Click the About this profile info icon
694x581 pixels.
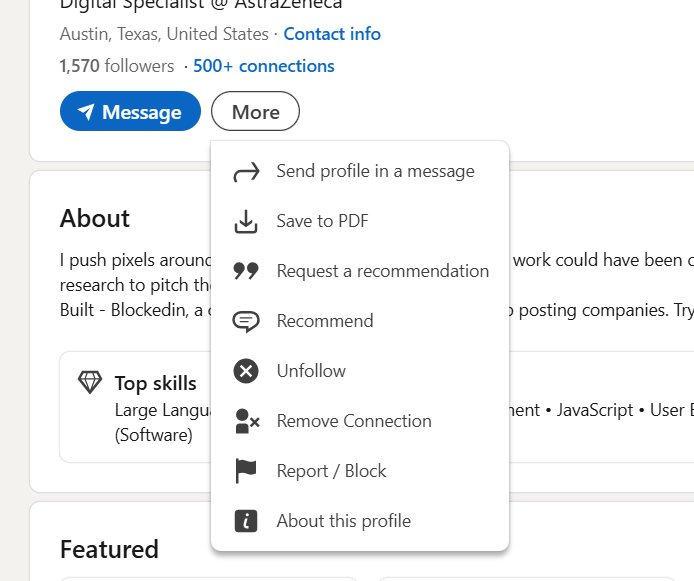246,521
